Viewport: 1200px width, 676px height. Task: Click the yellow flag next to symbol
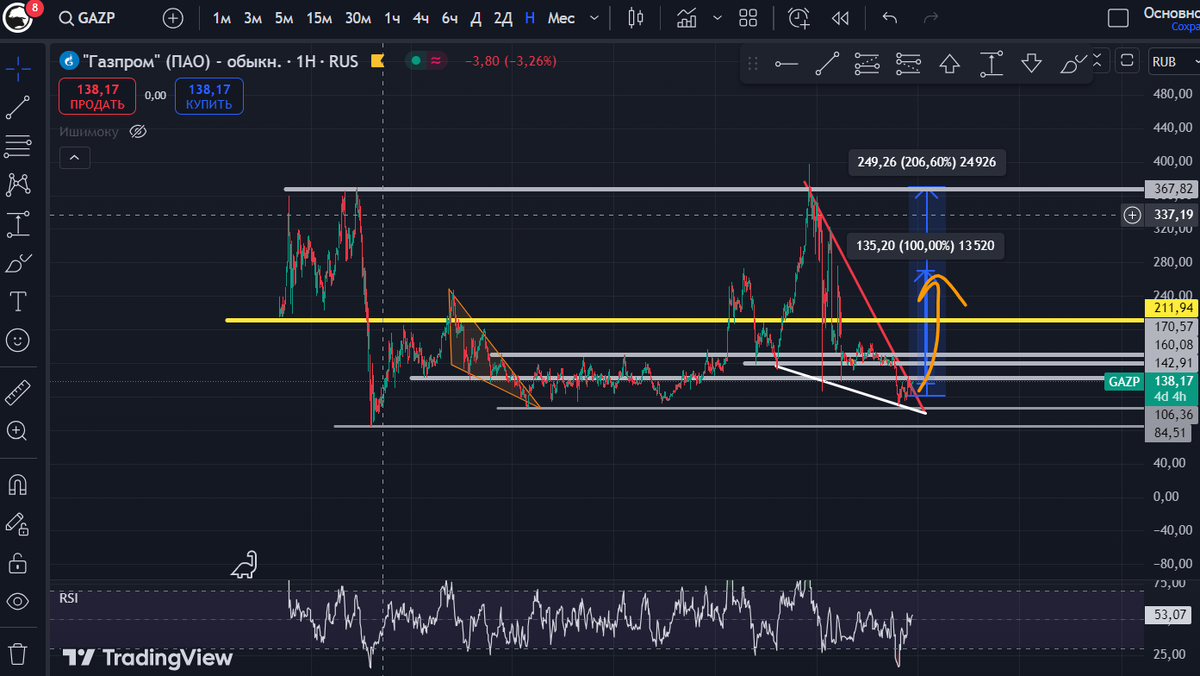[378, 61]
